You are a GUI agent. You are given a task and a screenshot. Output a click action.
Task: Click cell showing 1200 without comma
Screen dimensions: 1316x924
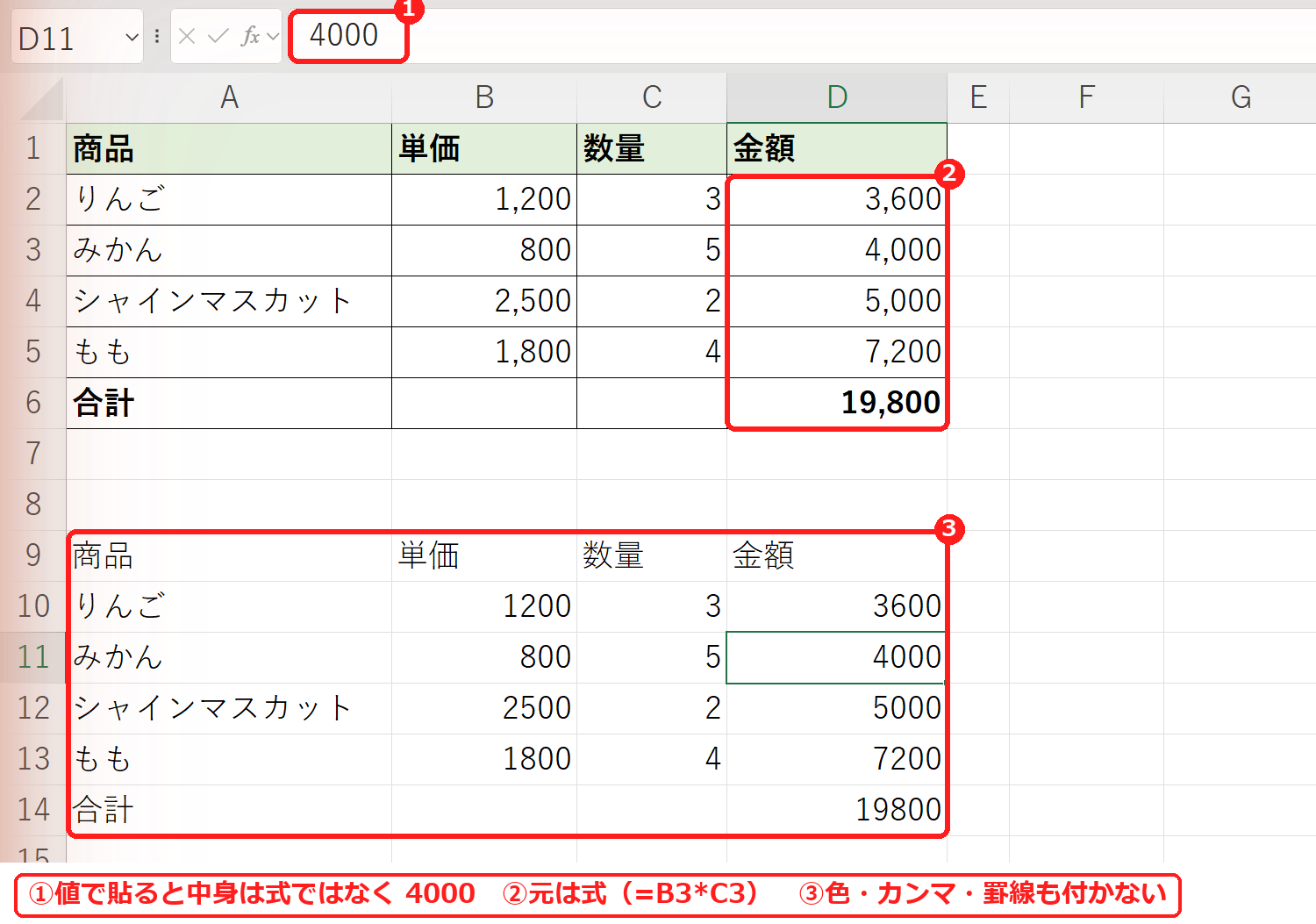pos(484,606)
